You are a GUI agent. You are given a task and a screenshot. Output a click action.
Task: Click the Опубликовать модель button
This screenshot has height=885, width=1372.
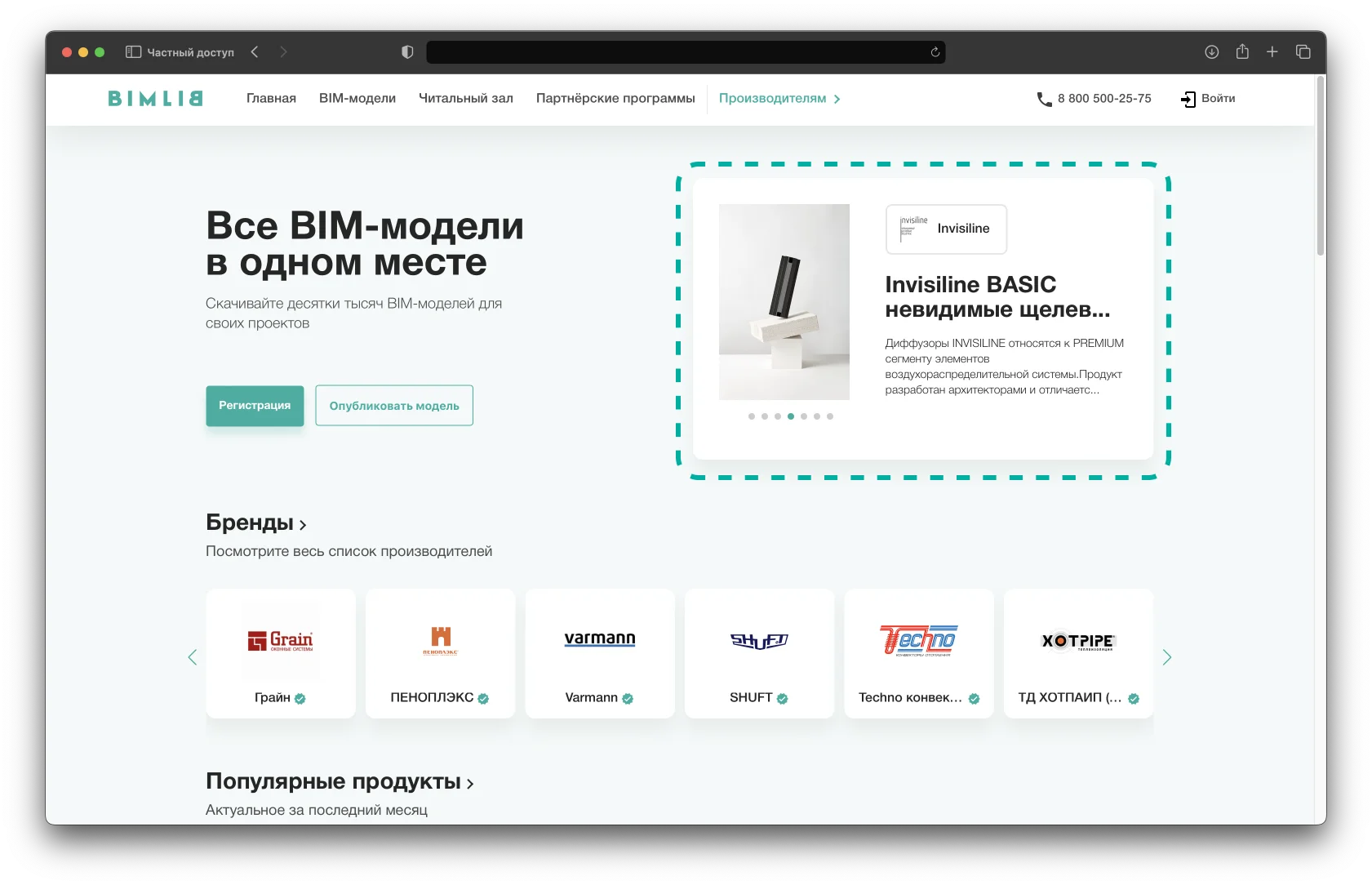click(394, 406)
